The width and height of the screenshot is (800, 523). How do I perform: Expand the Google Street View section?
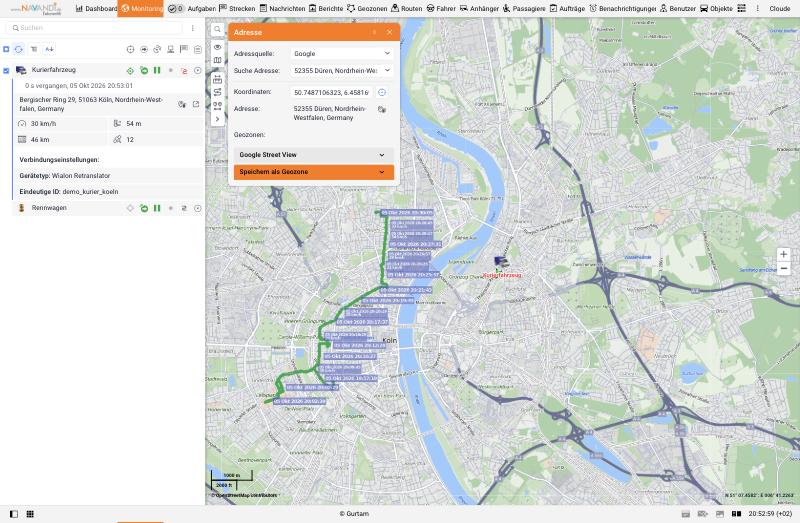[314, 155]
